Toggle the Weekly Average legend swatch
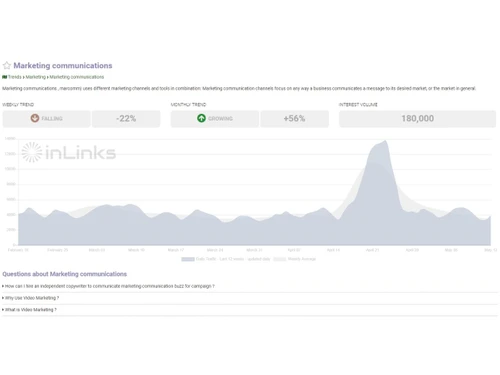 (280, 259)
